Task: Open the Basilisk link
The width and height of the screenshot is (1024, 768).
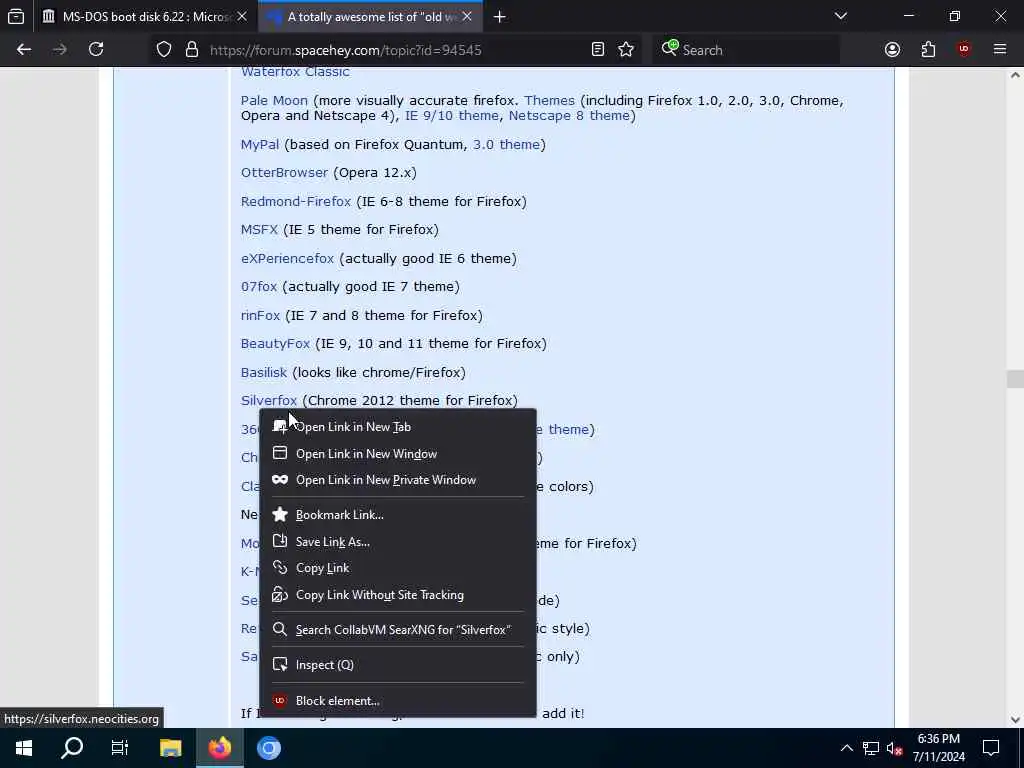Action: 264,372
